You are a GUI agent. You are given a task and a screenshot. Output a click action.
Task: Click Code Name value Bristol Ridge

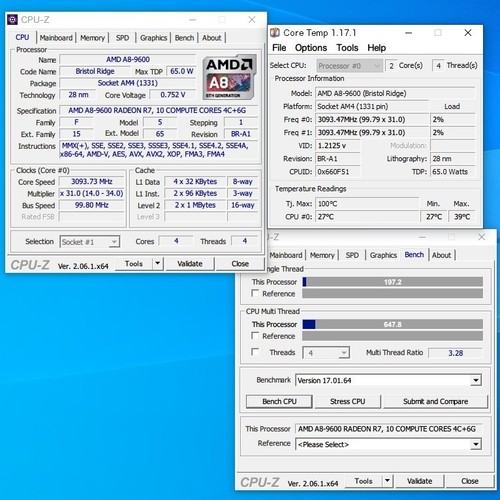pyautogui.click(x=95, y=71)
